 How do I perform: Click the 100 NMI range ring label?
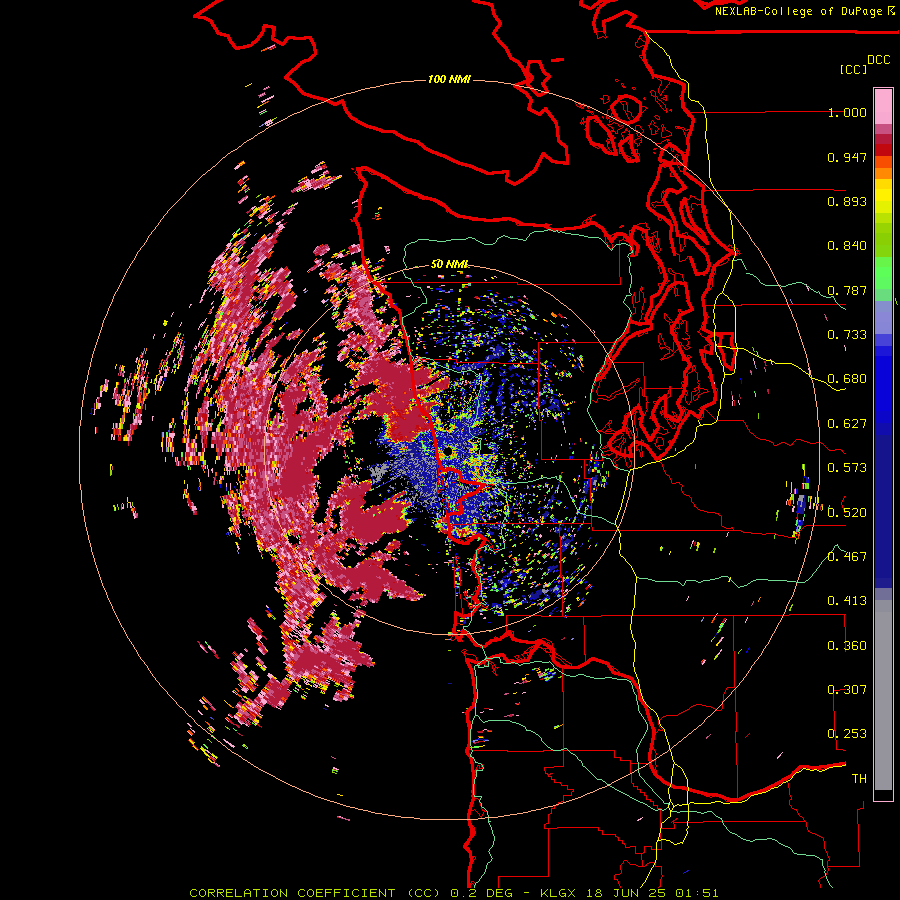(449, 79)
